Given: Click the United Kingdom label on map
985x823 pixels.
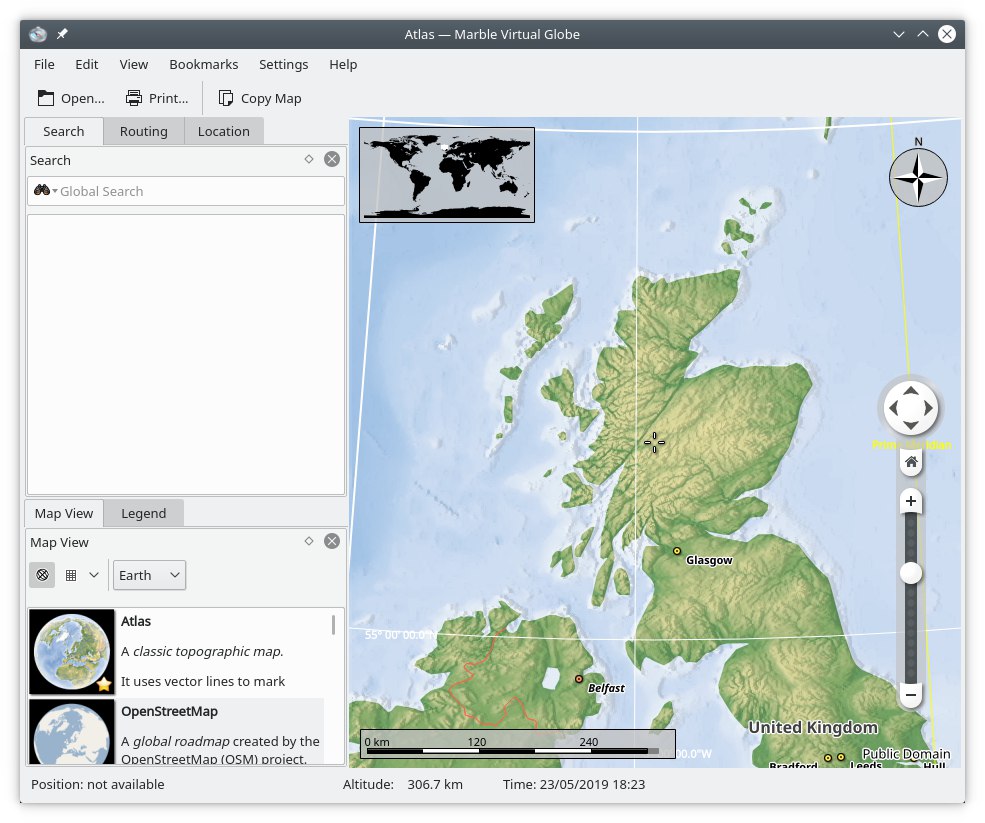Looking at the screenshot, I should tap(813, 727).
